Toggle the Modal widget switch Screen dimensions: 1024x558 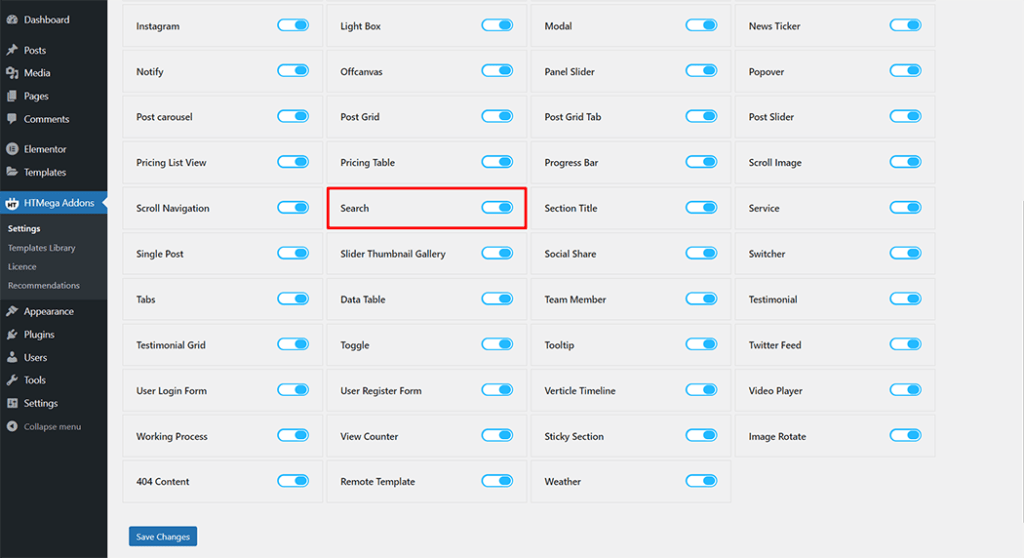coord(701,25)
